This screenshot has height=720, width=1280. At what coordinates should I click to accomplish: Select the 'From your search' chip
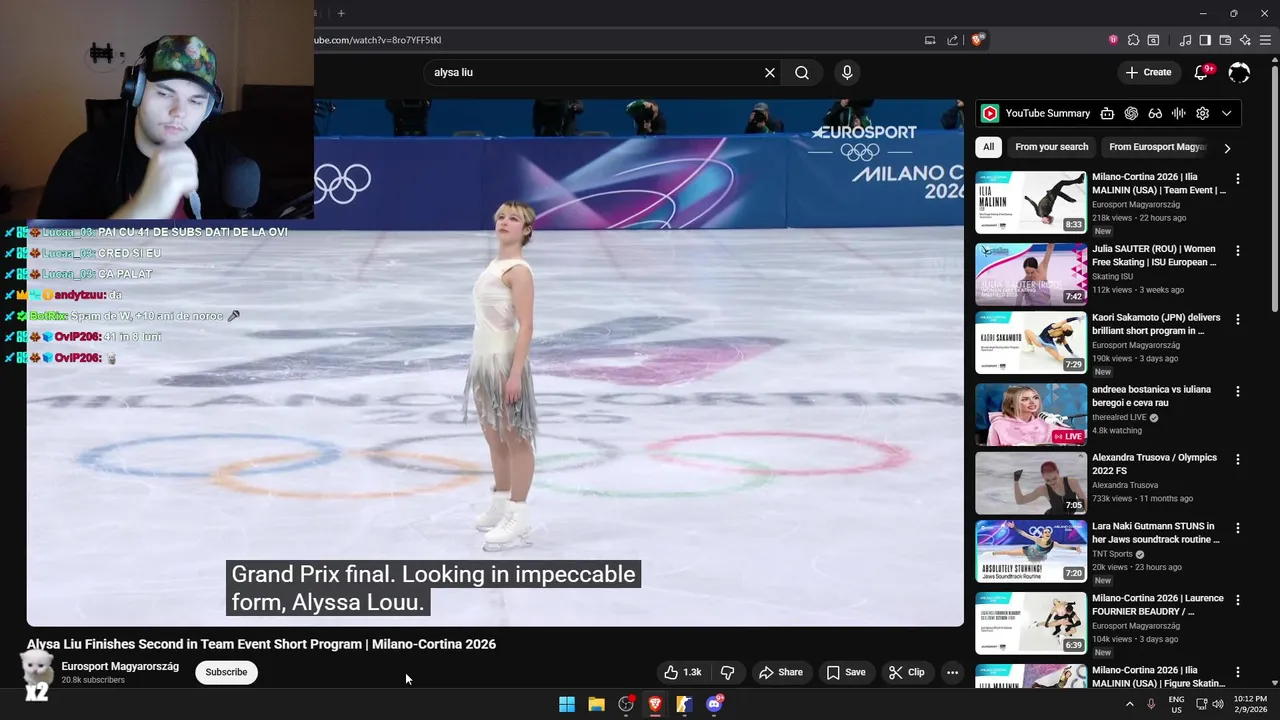pyautogui.click(x=1051, y=147)
